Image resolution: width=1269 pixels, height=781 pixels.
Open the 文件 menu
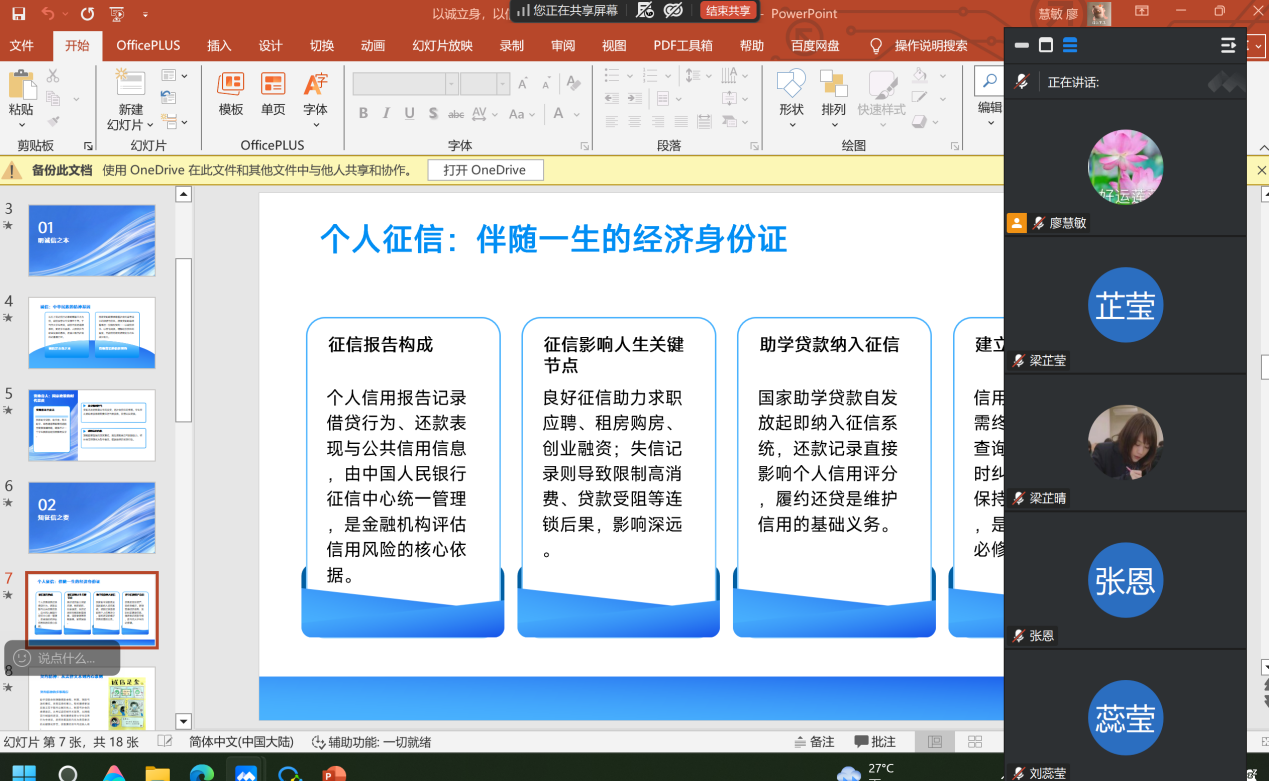[x=21, y=45]
